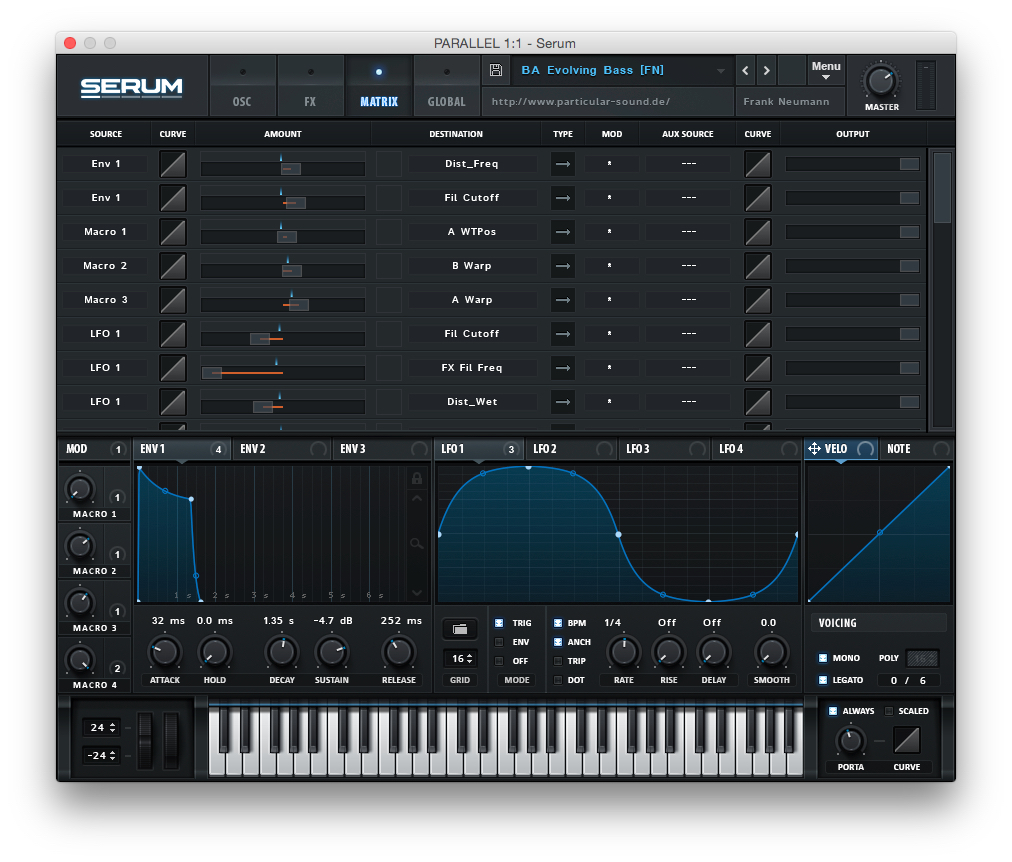The height and width of the screenshot is (862, 1012).
Task: Go to the next preset with the right arrow
Action: [767, 70]
